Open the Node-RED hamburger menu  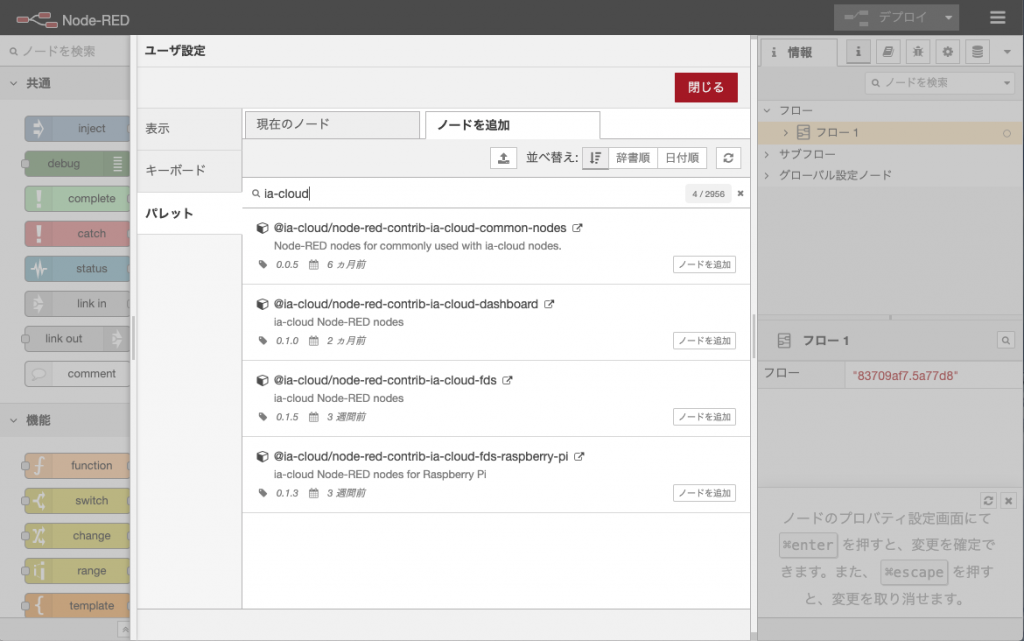point(997,17)
